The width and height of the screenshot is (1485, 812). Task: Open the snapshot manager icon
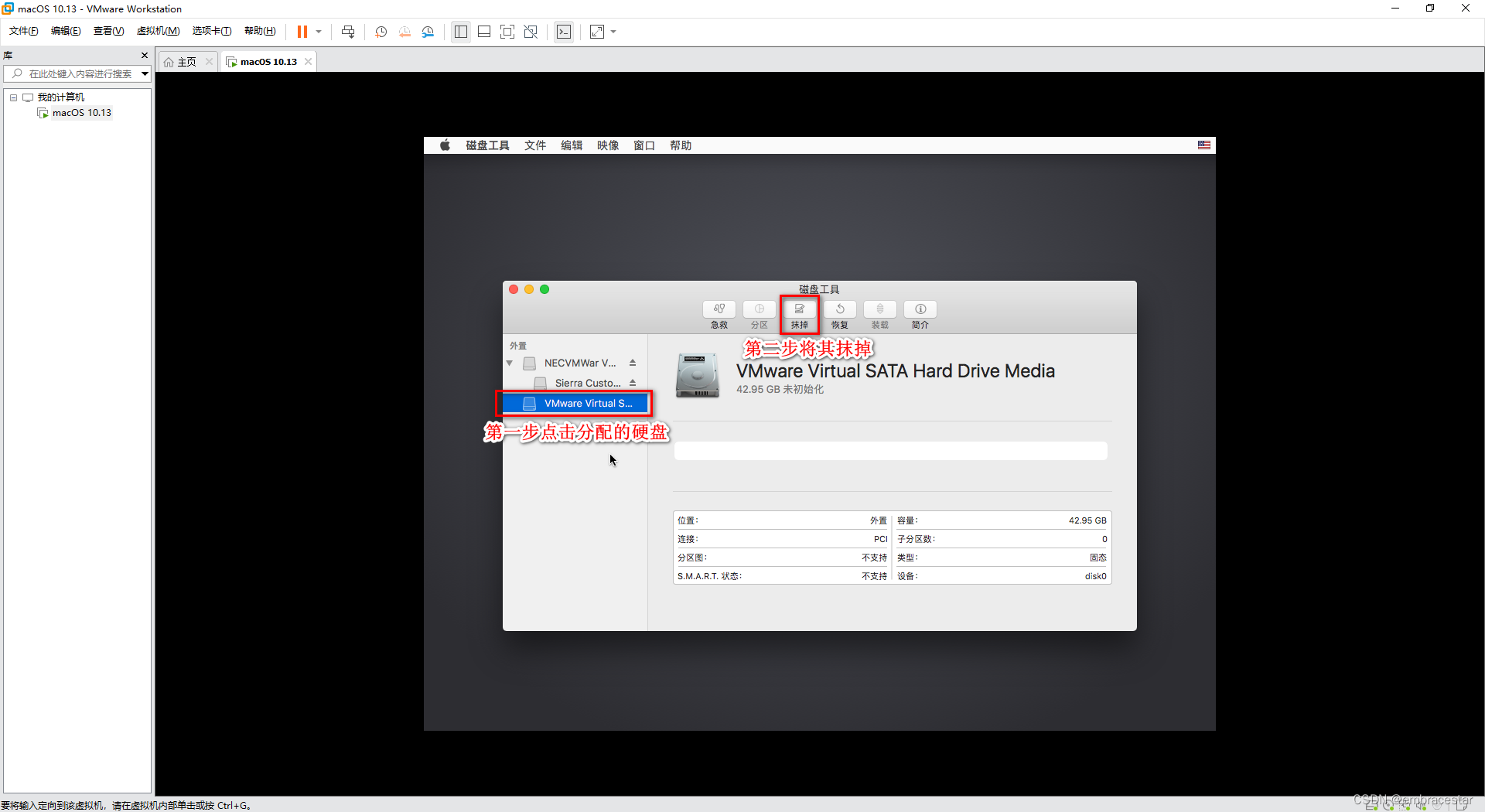pyautogui.click(x=428, y=32)
